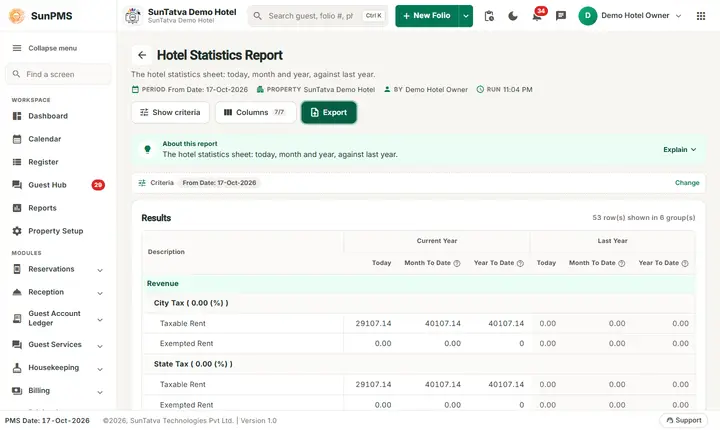Click help icon next to Last Year Year To Date

[x=685, y=263]
